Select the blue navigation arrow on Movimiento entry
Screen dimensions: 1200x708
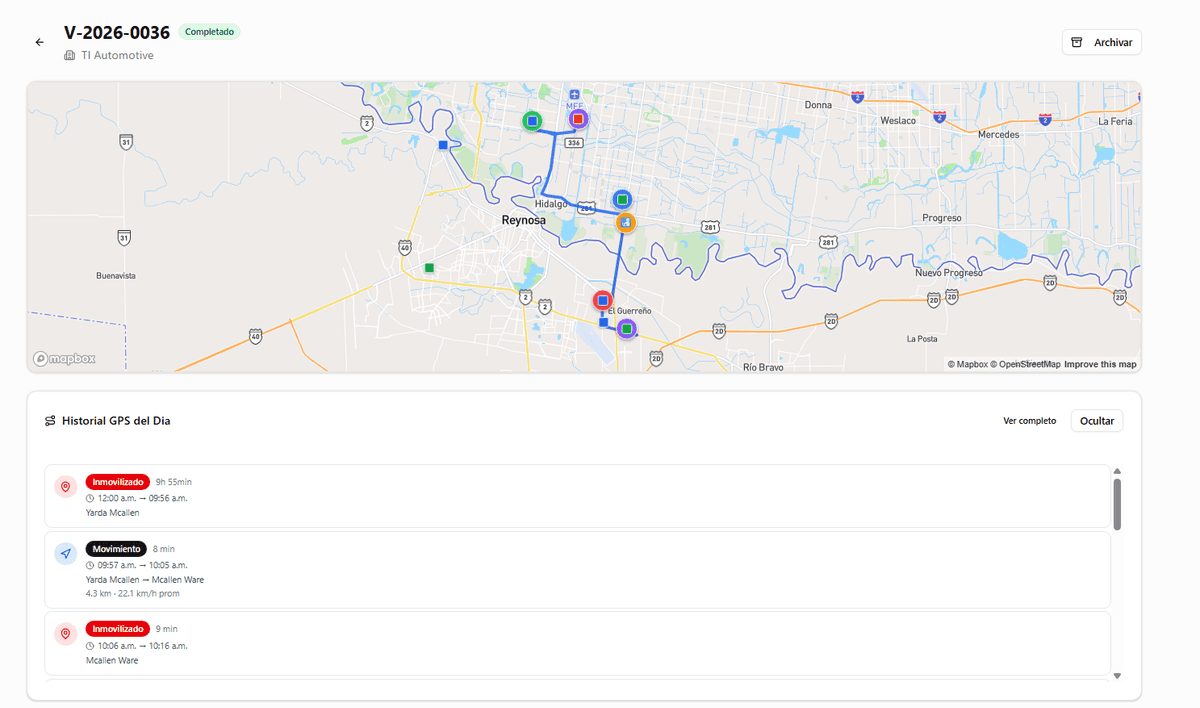coord(66,553)
